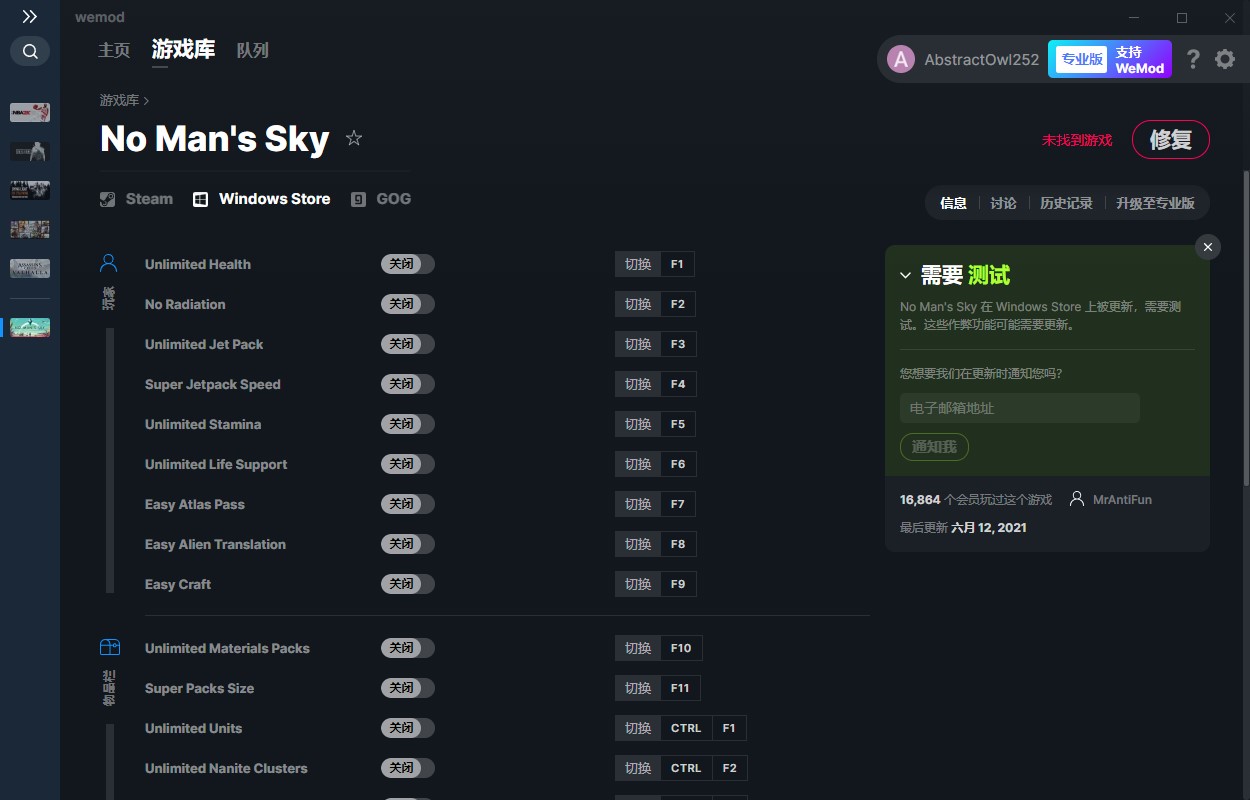
Task: Open the dark figure game thumbnail in sidebar
Action: pos(30,151)
